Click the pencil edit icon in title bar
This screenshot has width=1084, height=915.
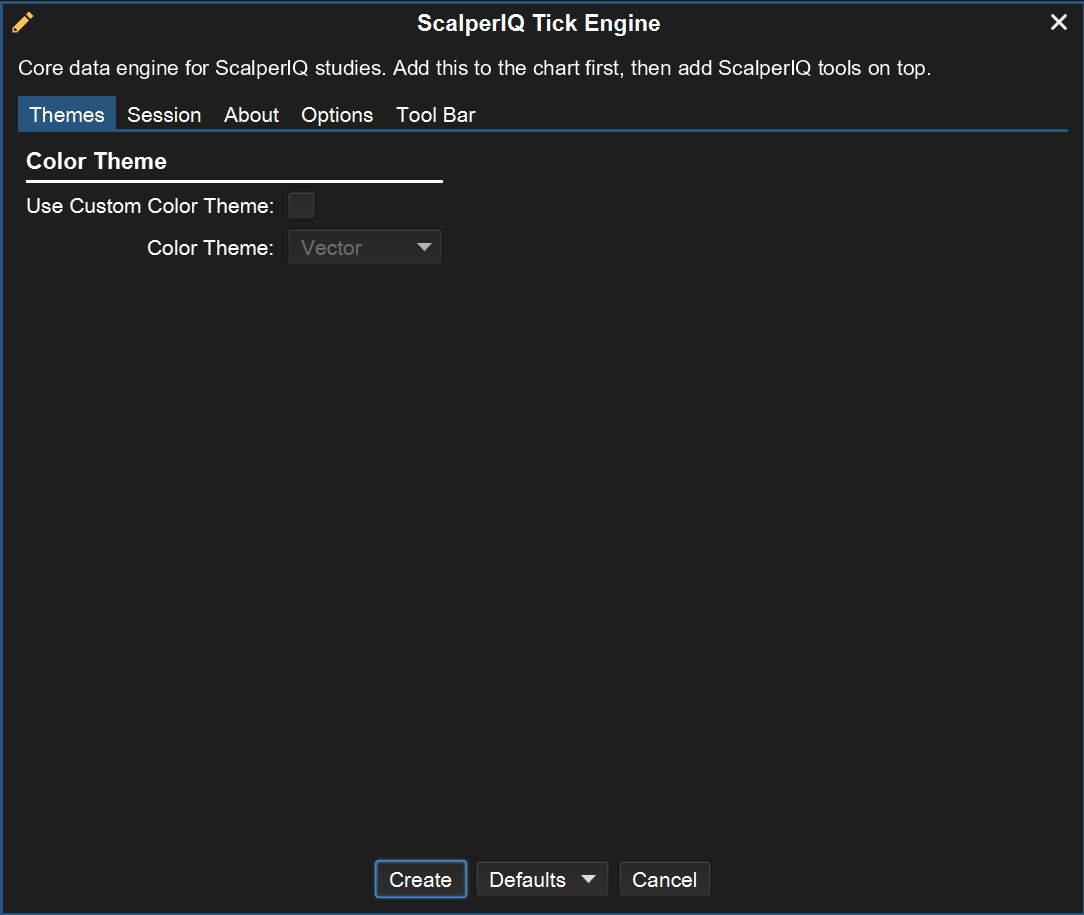click(x=22, y=23)
